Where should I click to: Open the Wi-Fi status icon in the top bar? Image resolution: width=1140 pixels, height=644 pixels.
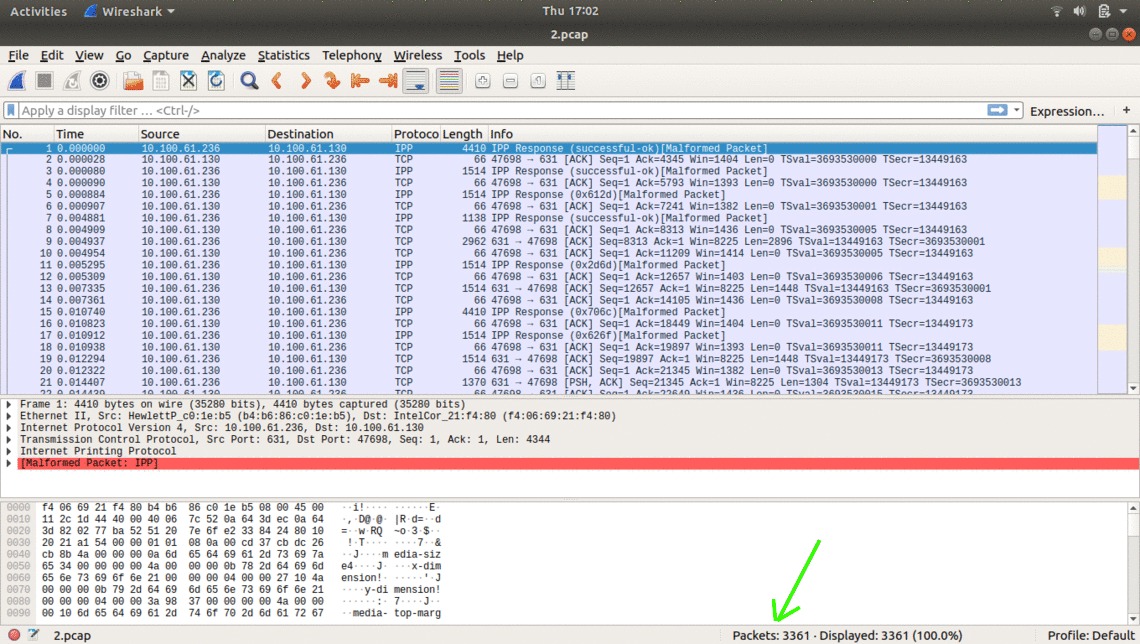click(x=1056, y=11)
